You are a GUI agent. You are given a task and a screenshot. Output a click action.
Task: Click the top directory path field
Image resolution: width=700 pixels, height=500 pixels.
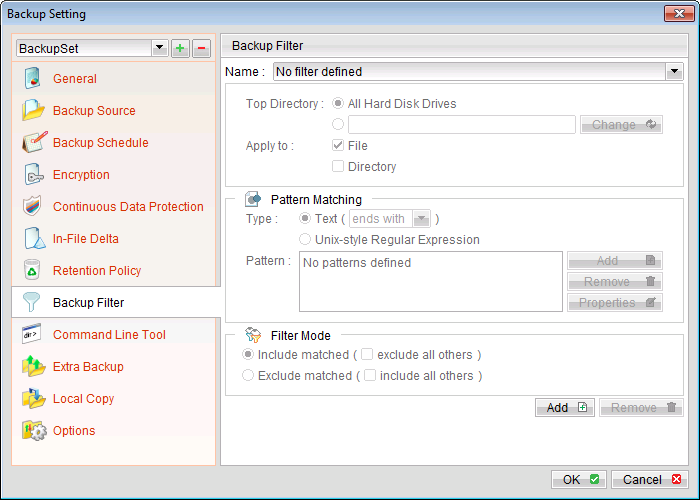[462, 125]
